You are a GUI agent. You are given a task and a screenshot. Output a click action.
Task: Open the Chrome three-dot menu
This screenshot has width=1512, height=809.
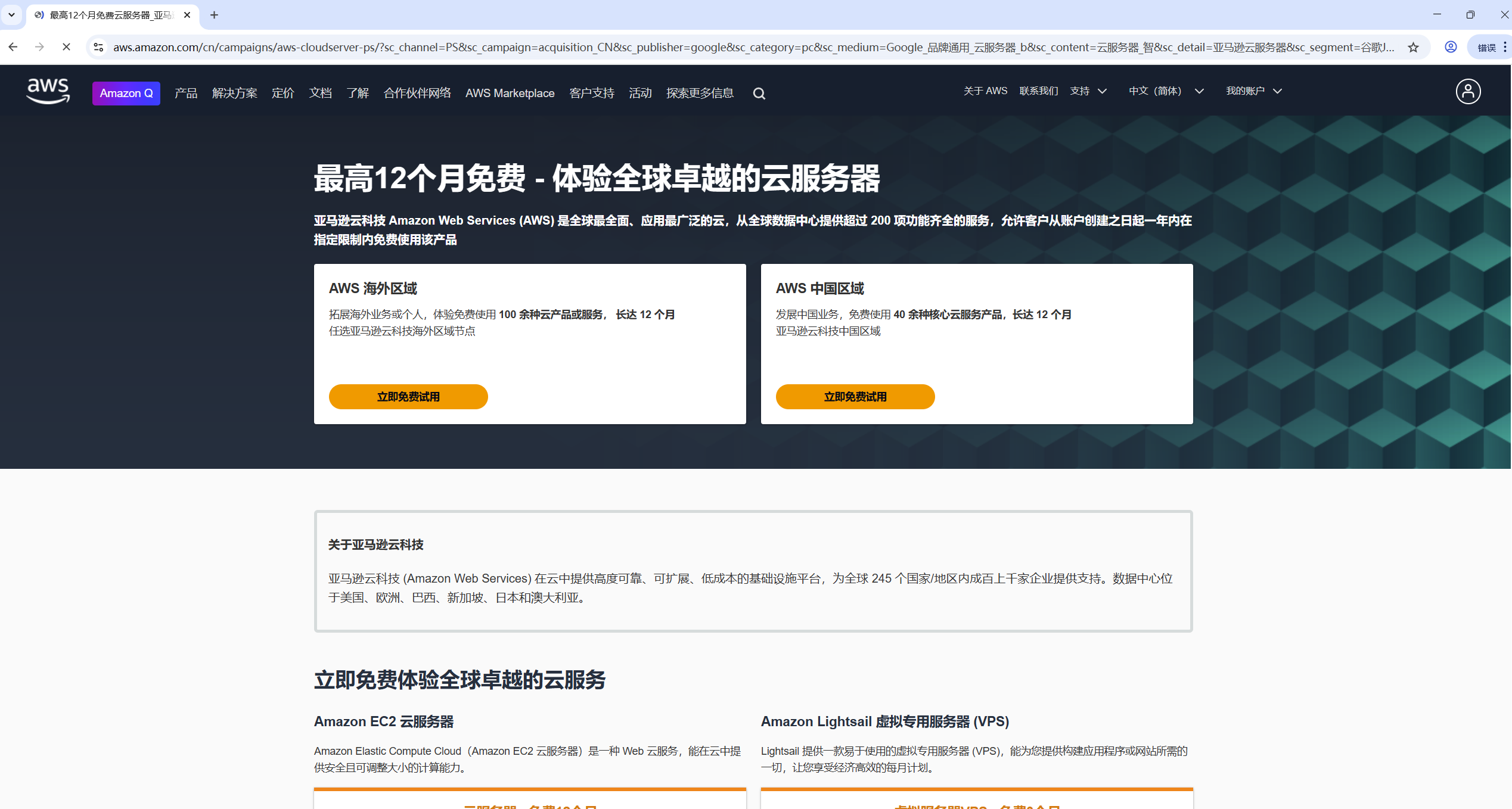(1505, 47)
